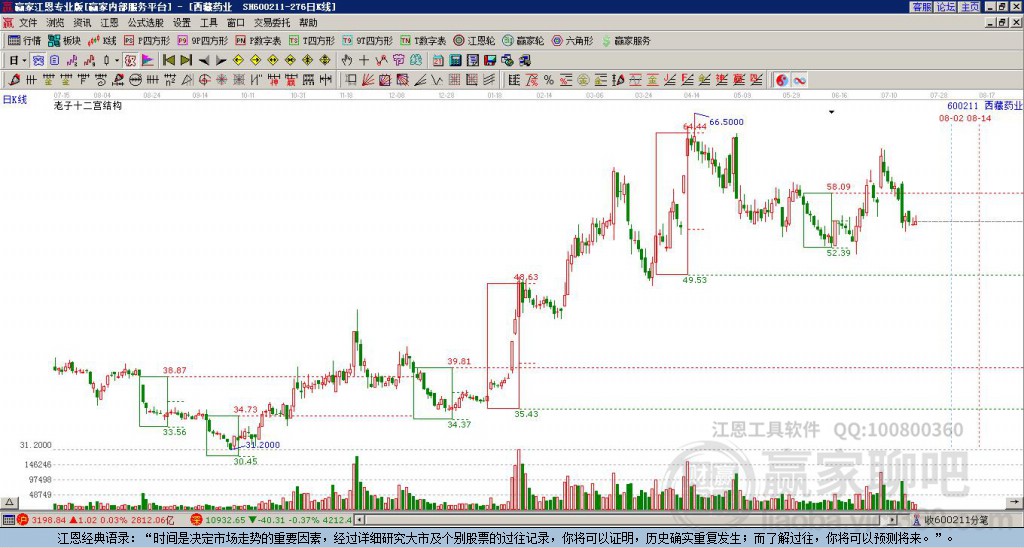Open the 文件 menu
1024x548 pixels.
click(28, 23)
